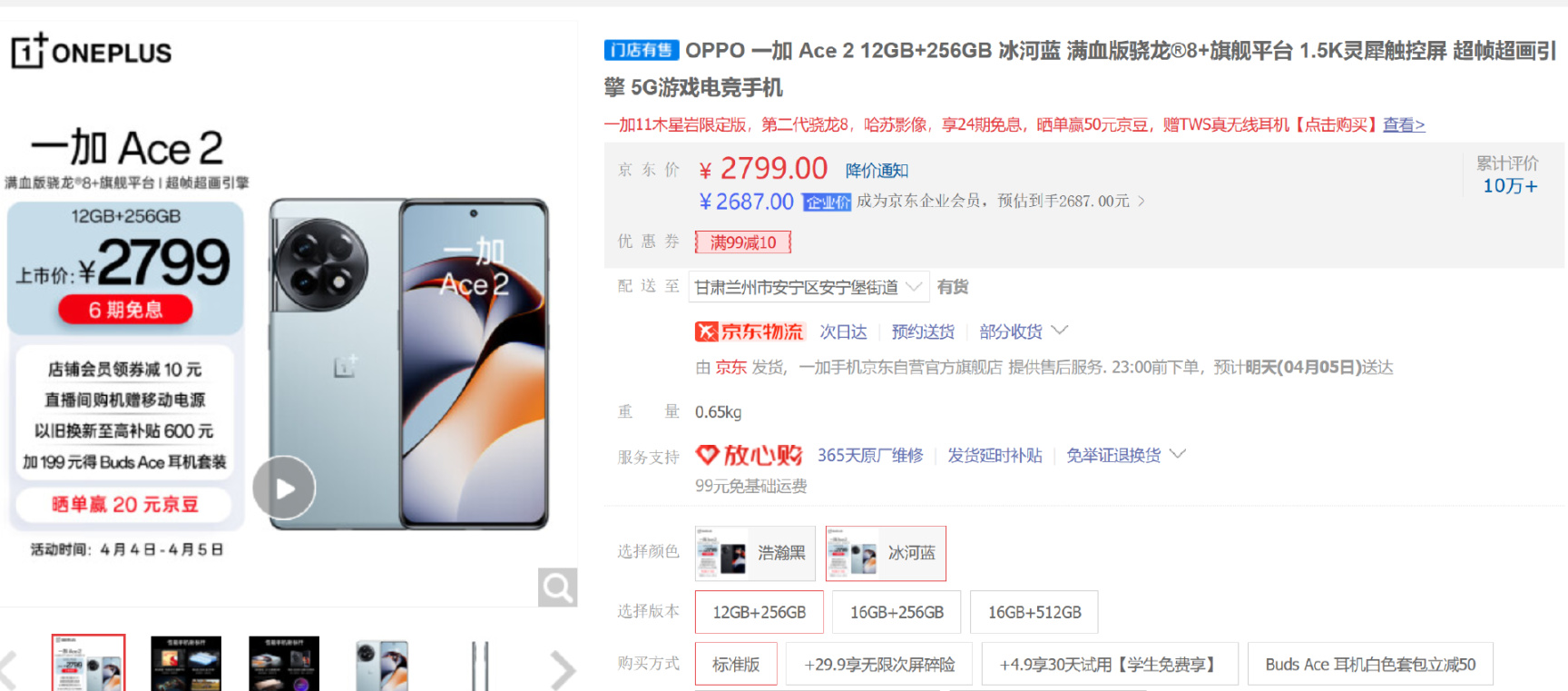Screen dimensions: 1568x691
Task: Click the magnifier zoom icon on product image
Action: point(557,587)
